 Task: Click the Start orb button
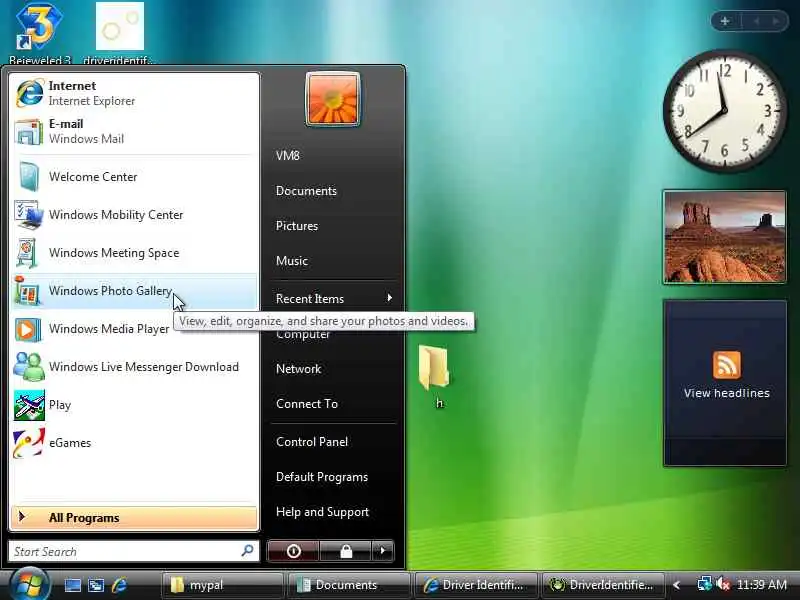[x=29, y=585]
